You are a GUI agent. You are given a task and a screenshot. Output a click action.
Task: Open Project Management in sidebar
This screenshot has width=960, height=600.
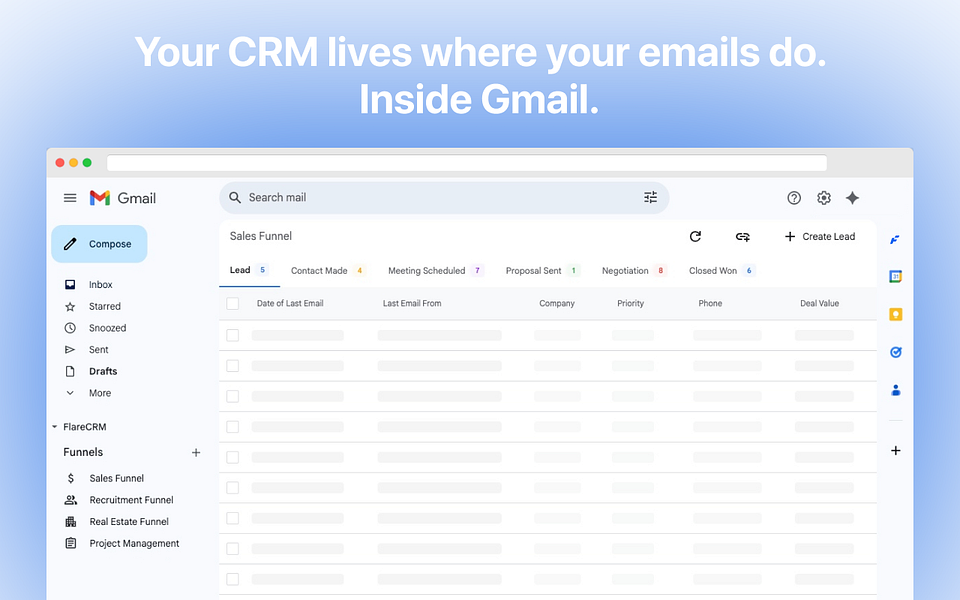pos(134,543)
